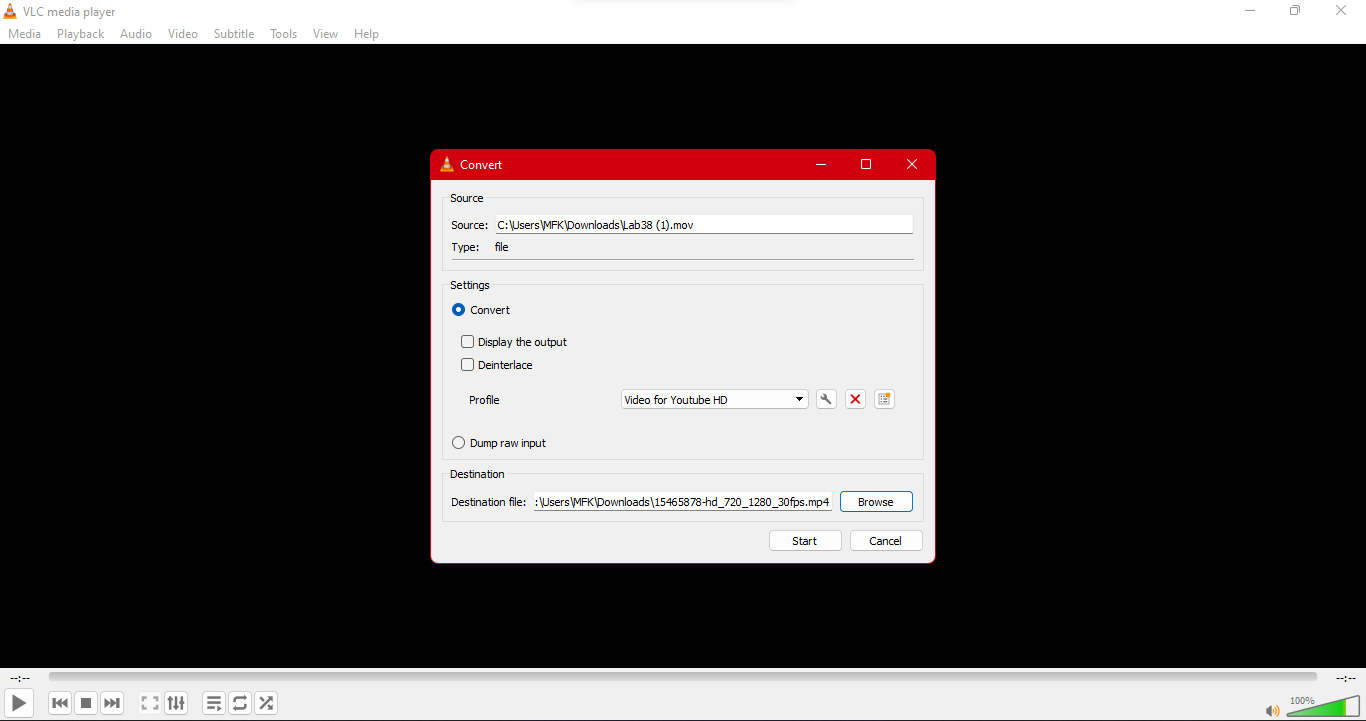Select the Dump raw input radio button
Screen dimensions: 1366x721
tap(458, 443)
